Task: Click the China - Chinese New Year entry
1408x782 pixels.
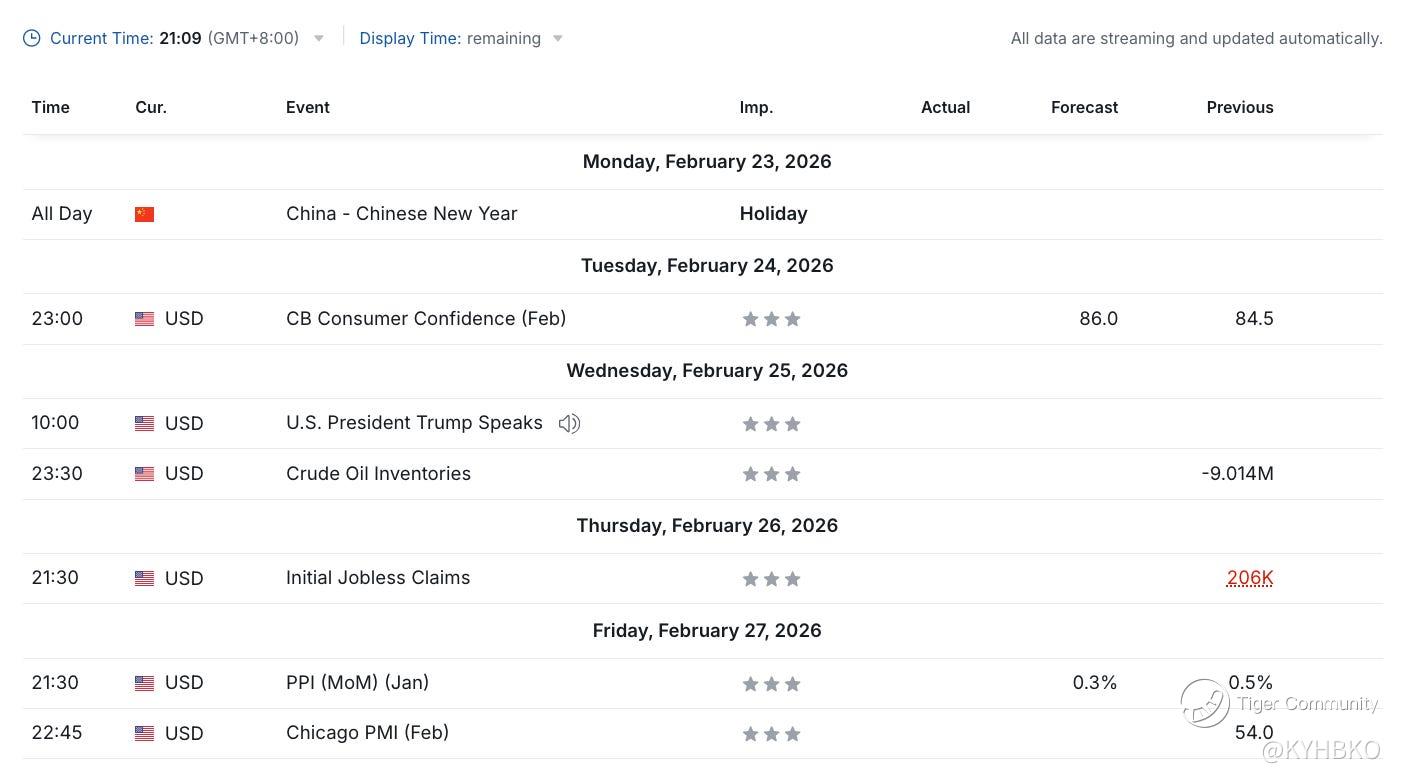Action: 401,213
